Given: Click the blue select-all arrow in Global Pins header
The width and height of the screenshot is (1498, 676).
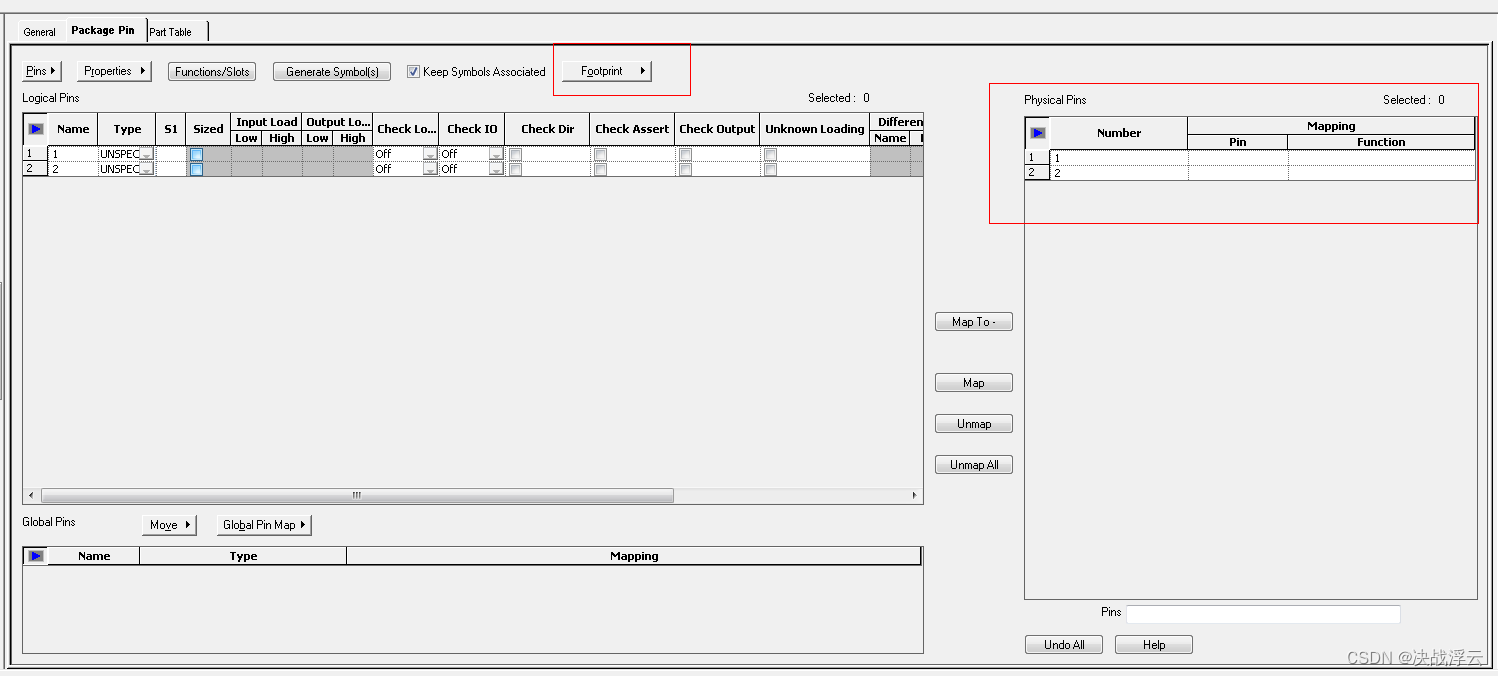Looking at the screenshot, I should 36,555.
